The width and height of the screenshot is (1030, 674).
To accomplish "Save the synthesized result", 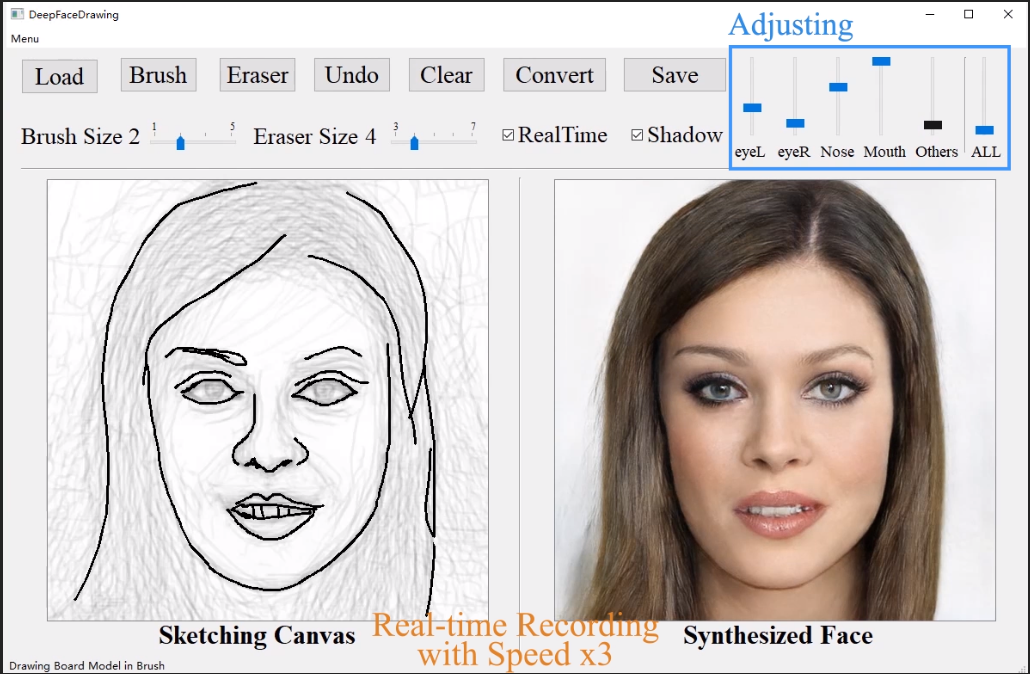I will pyautogui.click(x=674, y=75).
